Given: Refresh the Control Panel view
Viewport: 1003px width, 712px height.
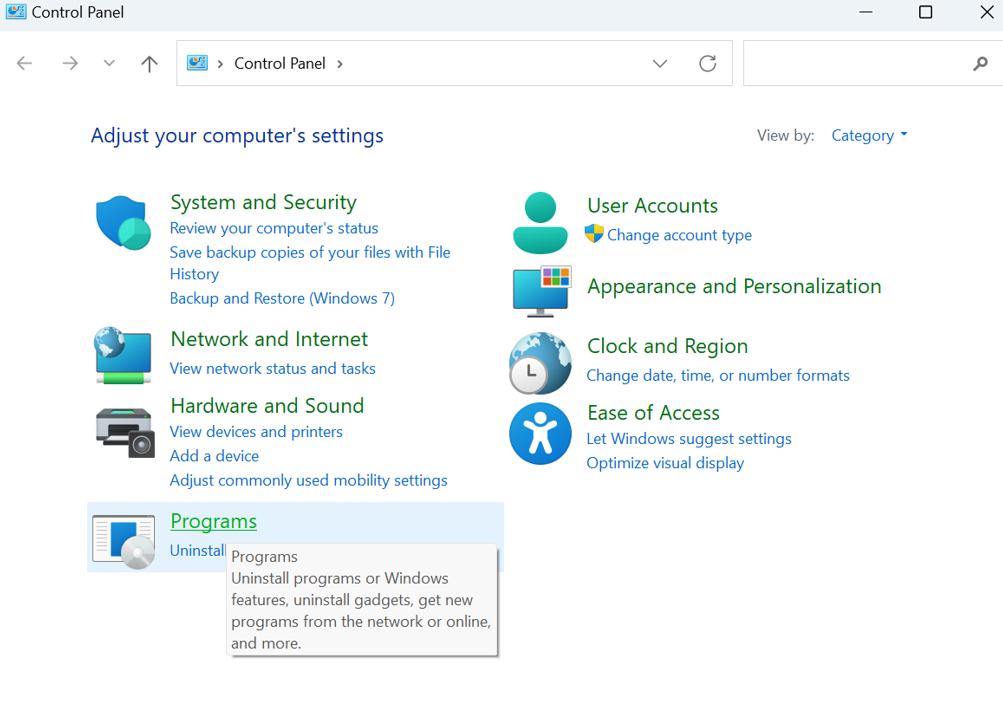Looking at the screenshot, I should (x=707, y=63).
